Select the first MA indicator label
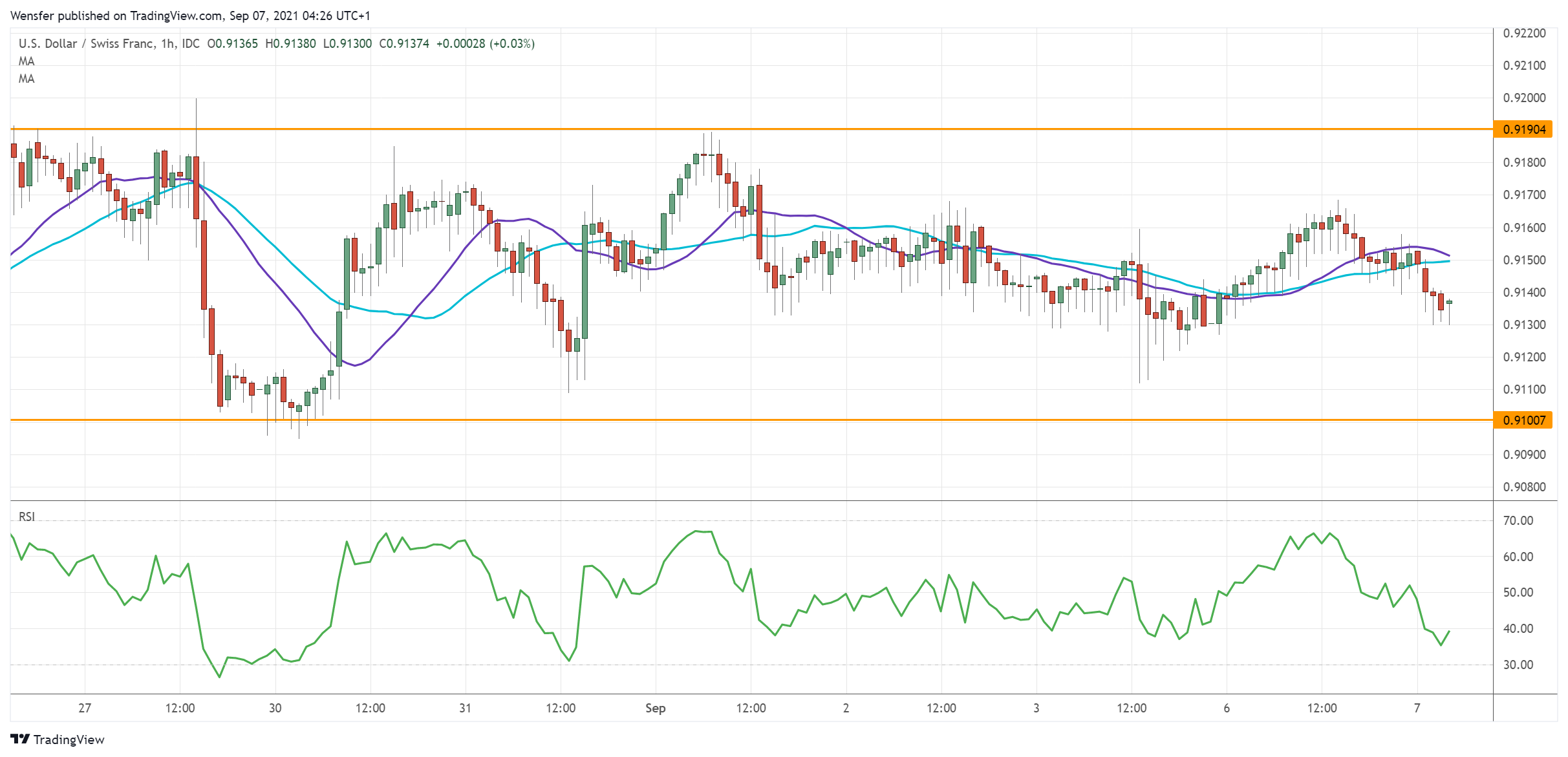Image resolution: width=1568 pixels, height=757 pixels. [x=27, y=61]
